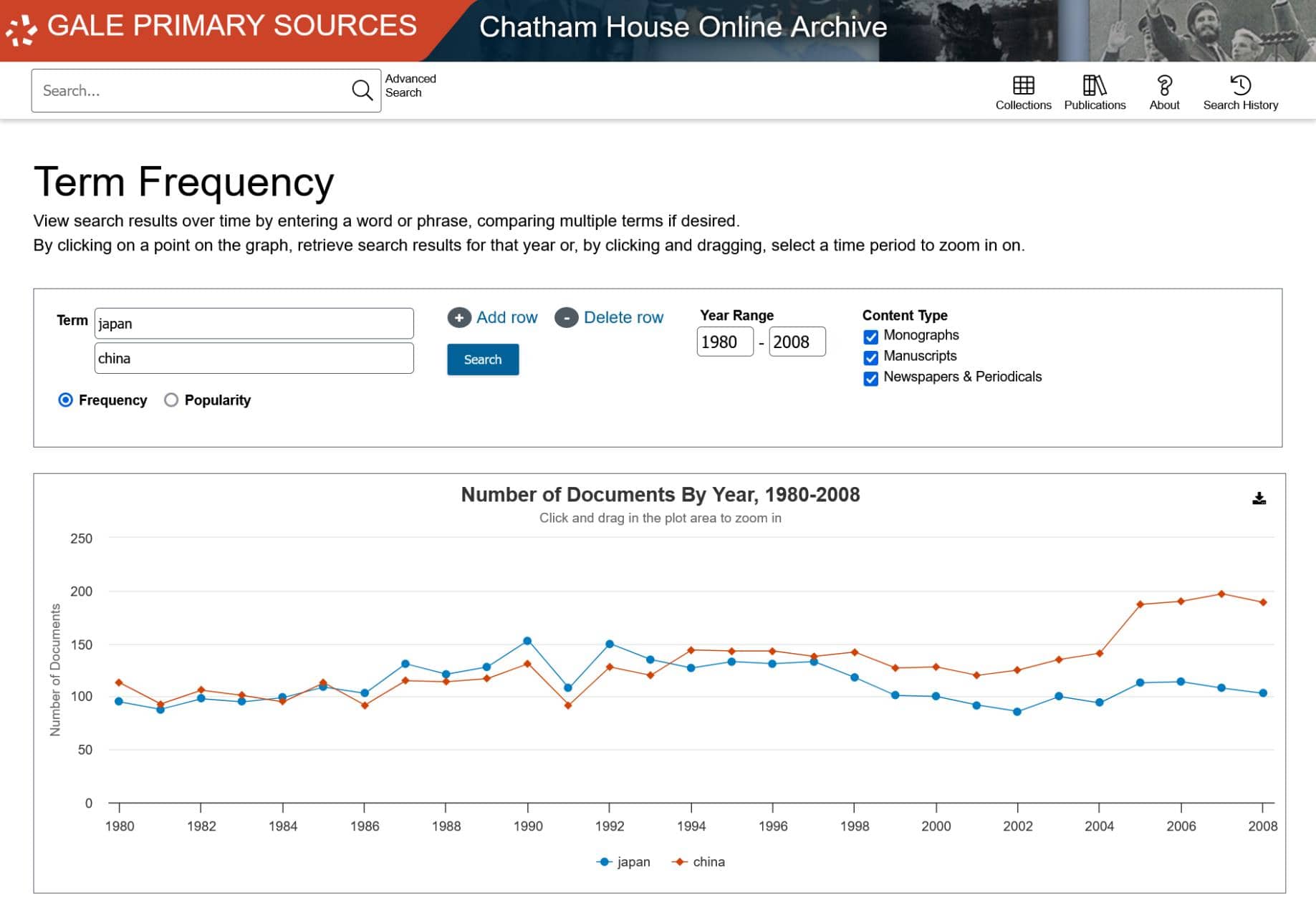Click the china data point for 1991
The height and width of the screenshot is (908, 1316).
[568, 705]
